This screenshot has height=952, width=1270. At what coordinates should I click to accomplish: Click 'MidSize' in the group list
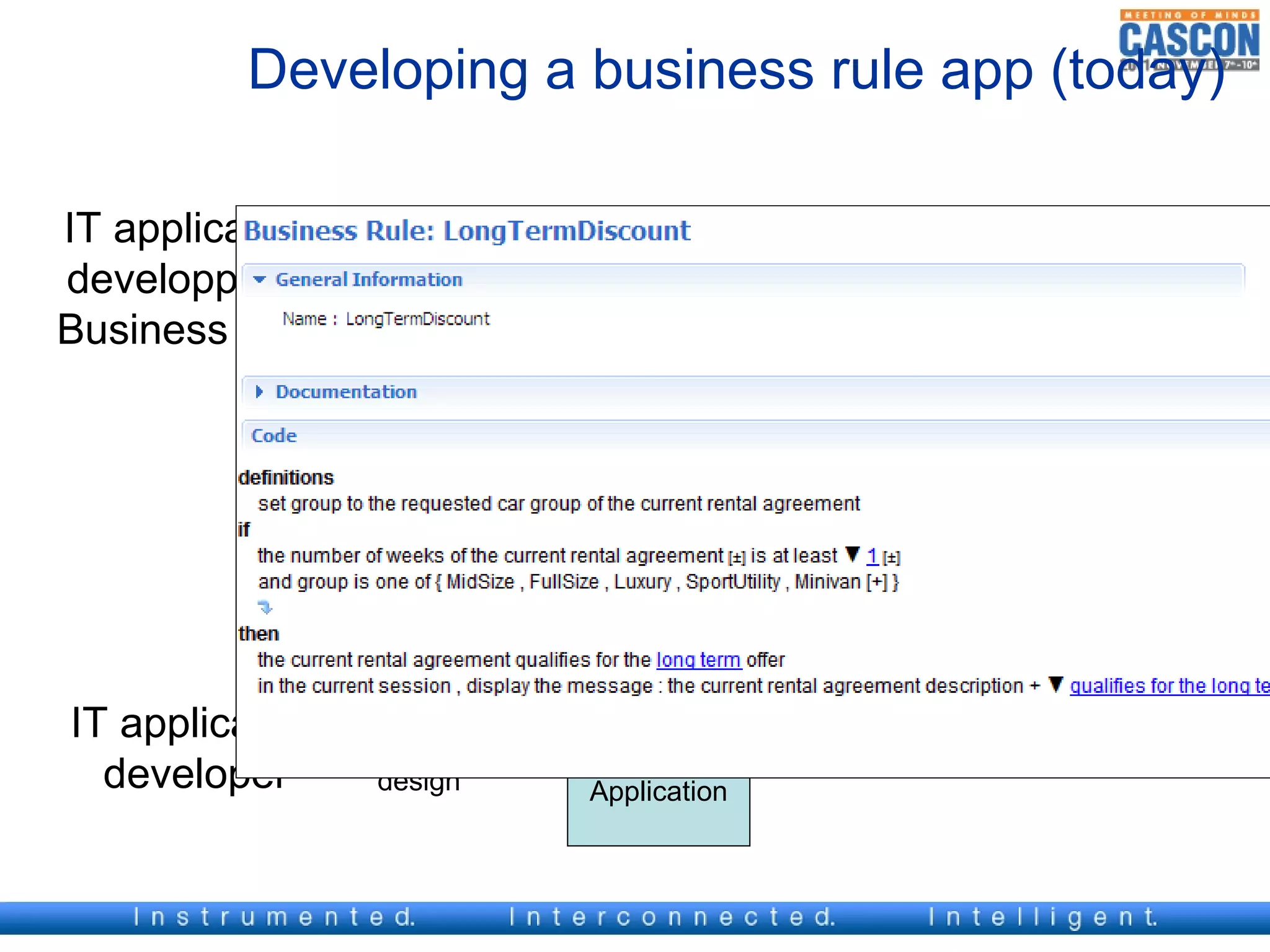[480, 582]
